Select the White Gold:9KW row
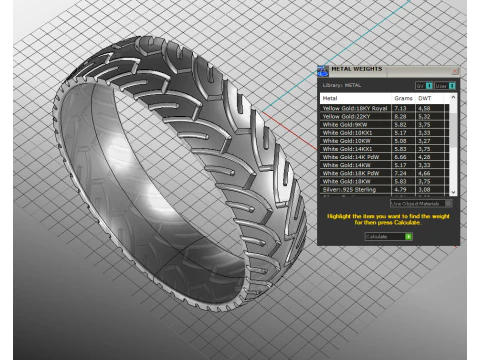The height and width of the screenshot is (360, 480). coord(385,124)
